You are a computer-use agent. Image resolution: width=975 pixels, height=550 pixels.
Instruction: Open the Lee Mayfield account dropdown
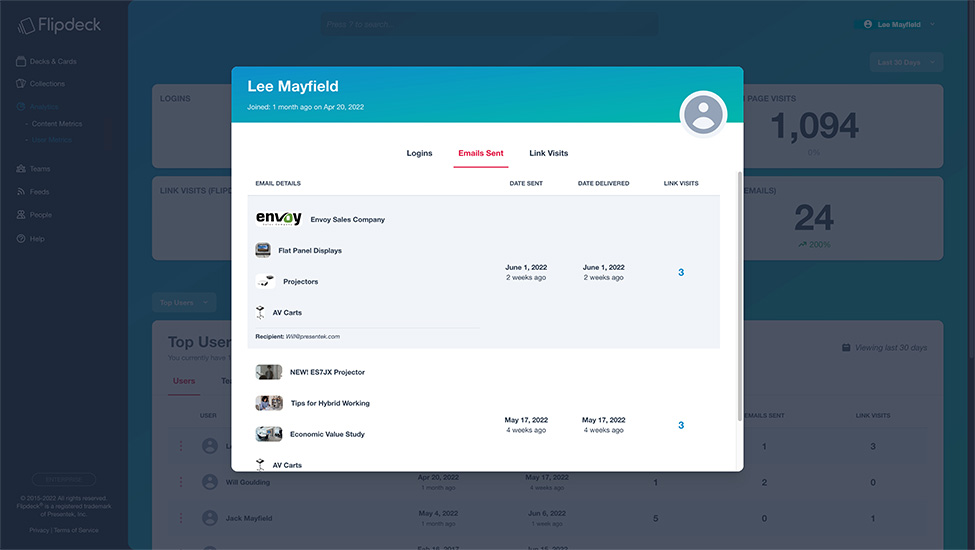pyautogui.click(x=899, y=24)
